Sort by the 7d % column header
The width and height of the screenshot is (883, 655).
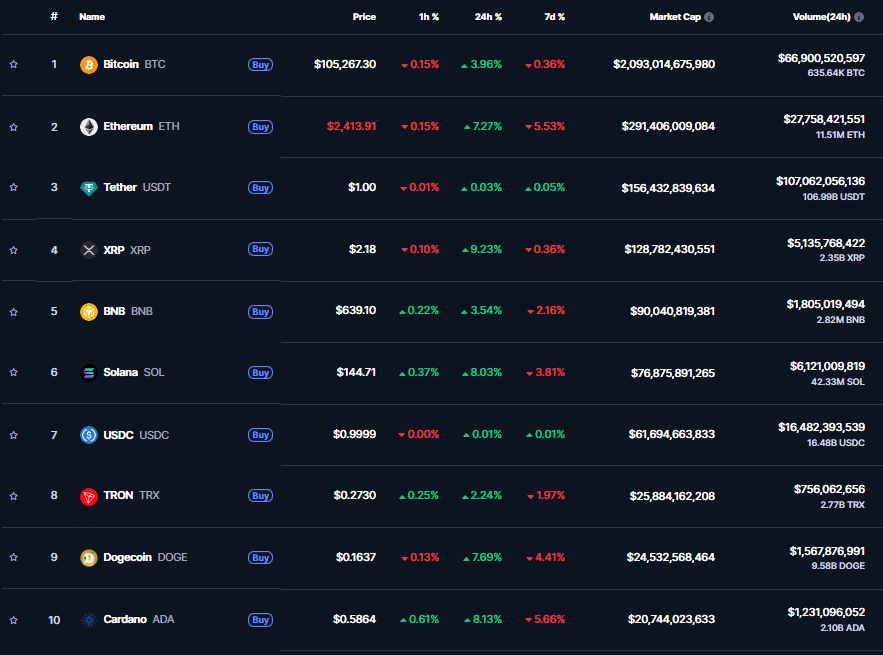pos(554,17)
